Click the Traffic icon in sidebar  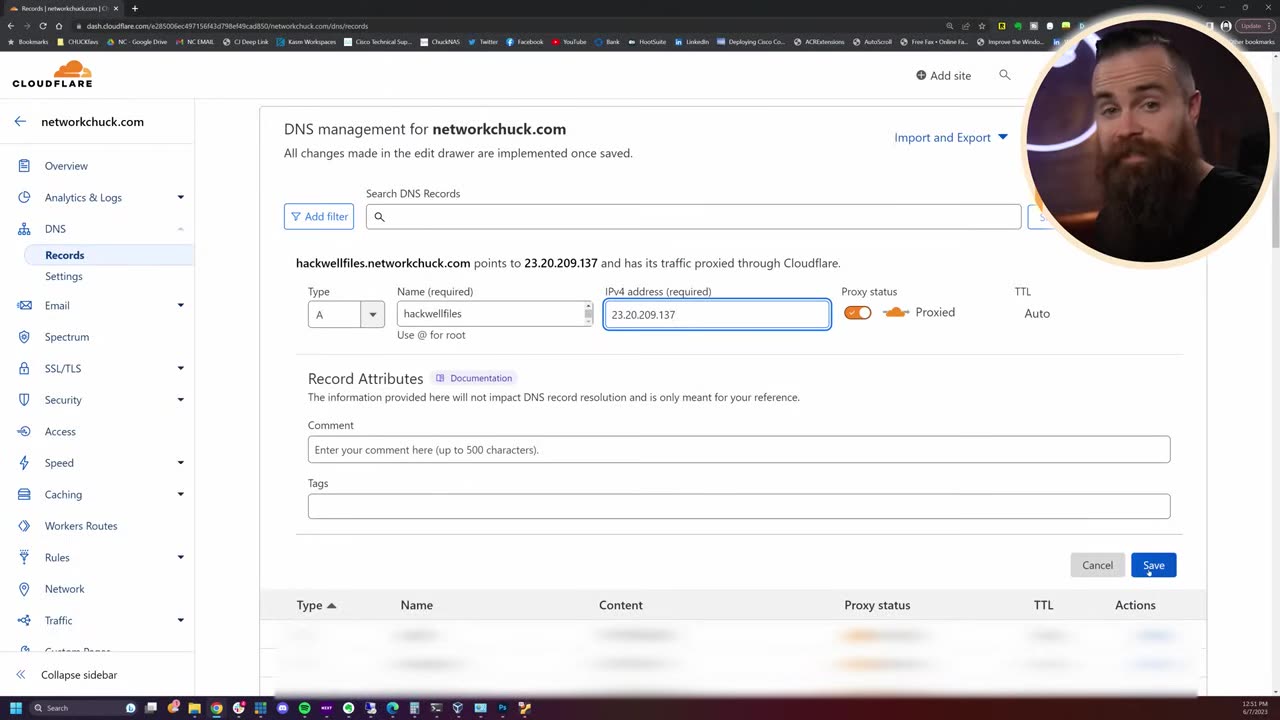coord(24,621)
